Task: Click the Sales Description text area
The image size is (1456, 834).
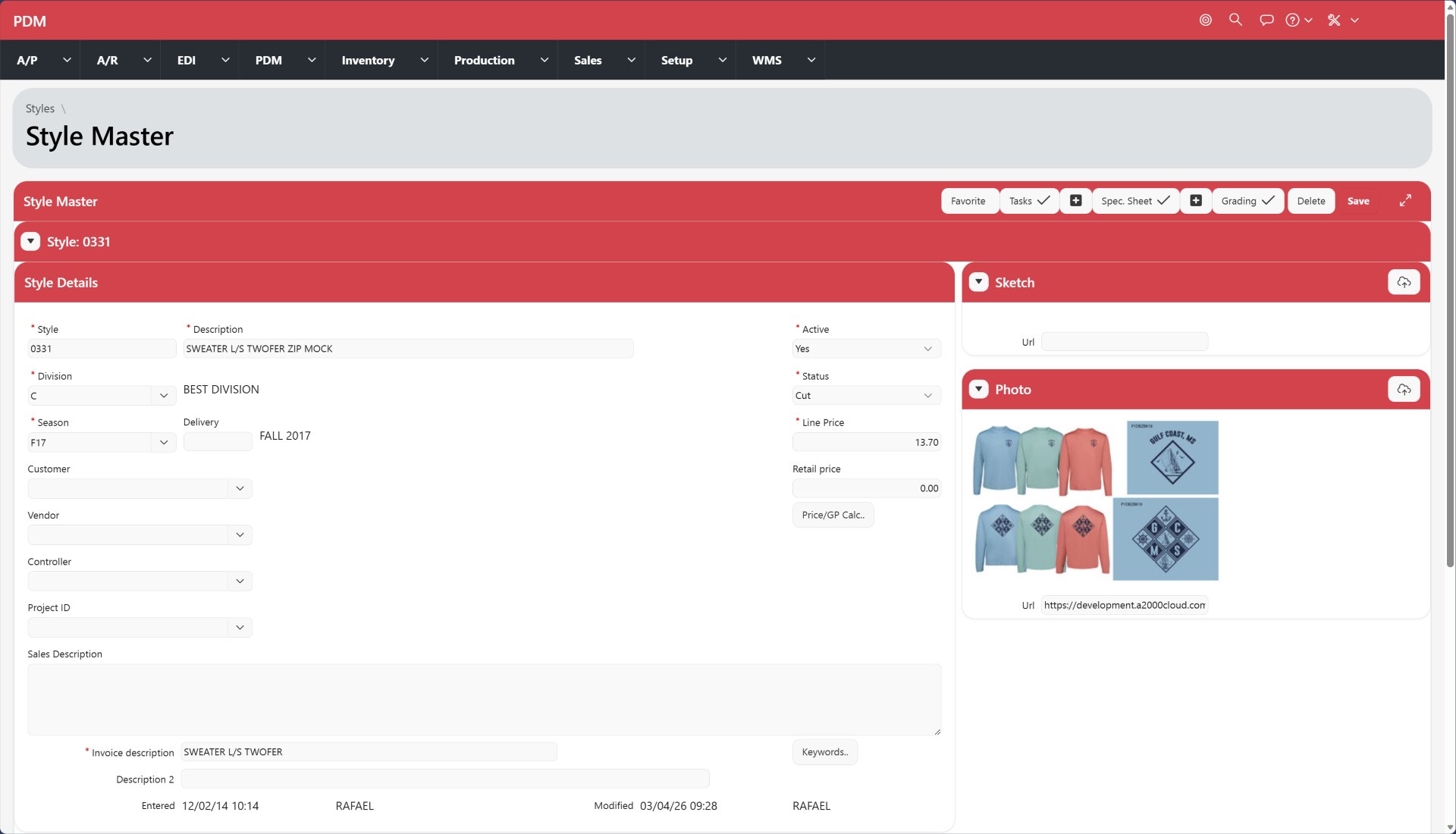Action: tap(485, 700)
